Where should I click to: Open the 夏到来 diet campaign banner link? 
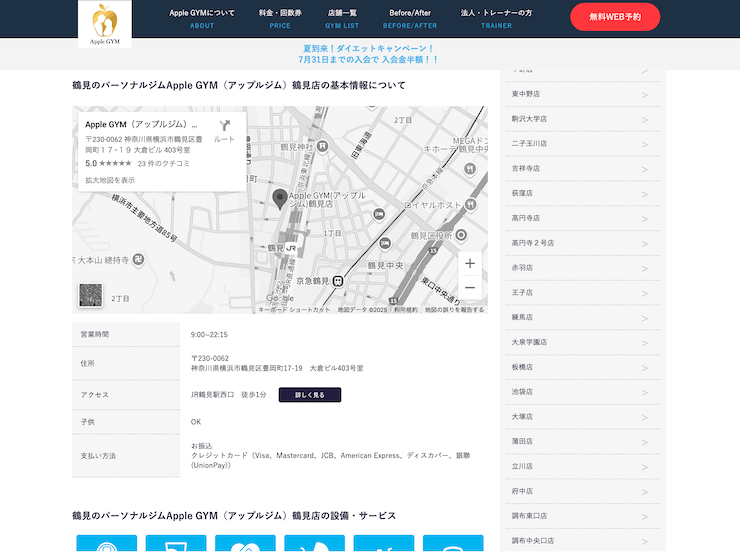[x=368, y=54]
